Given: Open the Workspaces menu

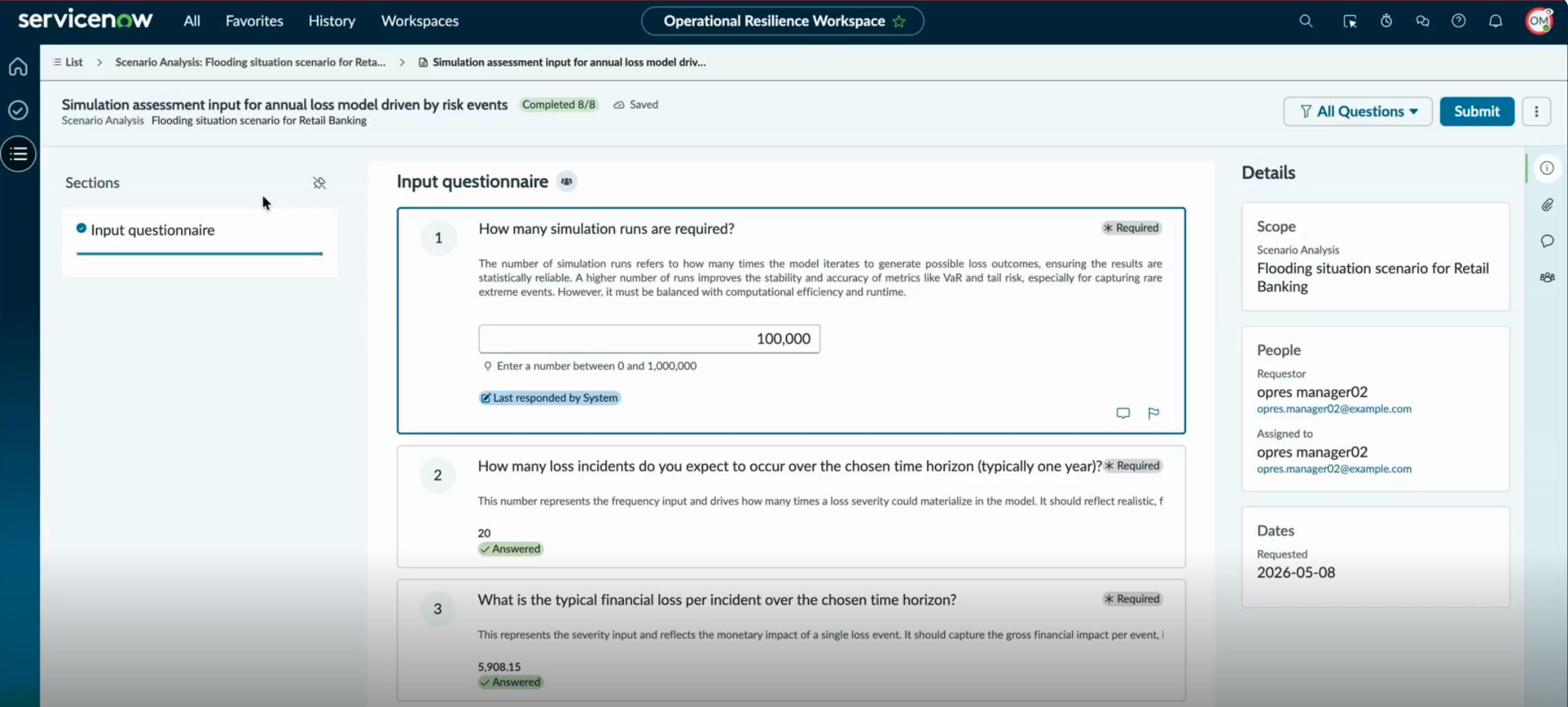Looking at the screenshot, I should point(420,21).
